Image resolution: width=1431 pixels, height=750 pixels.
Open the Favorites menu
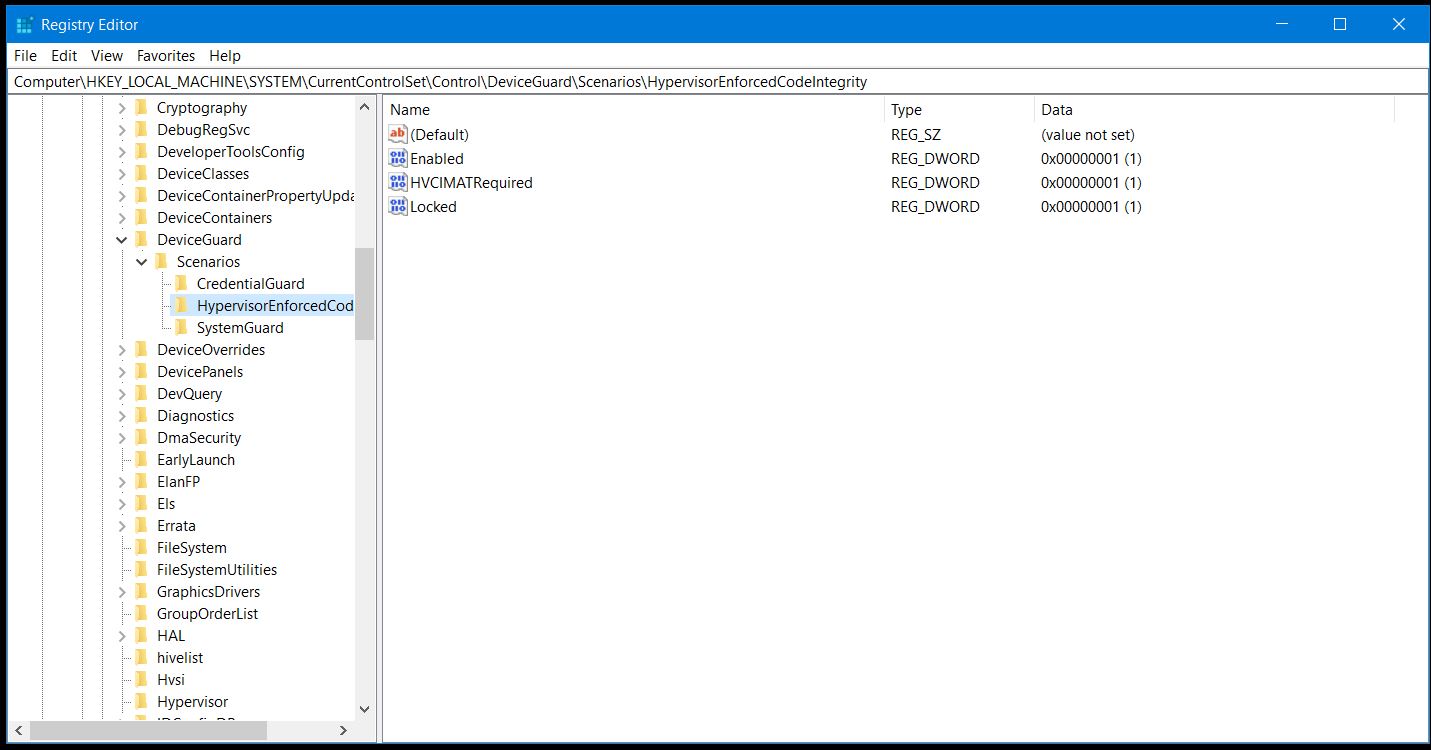(166, 56)
